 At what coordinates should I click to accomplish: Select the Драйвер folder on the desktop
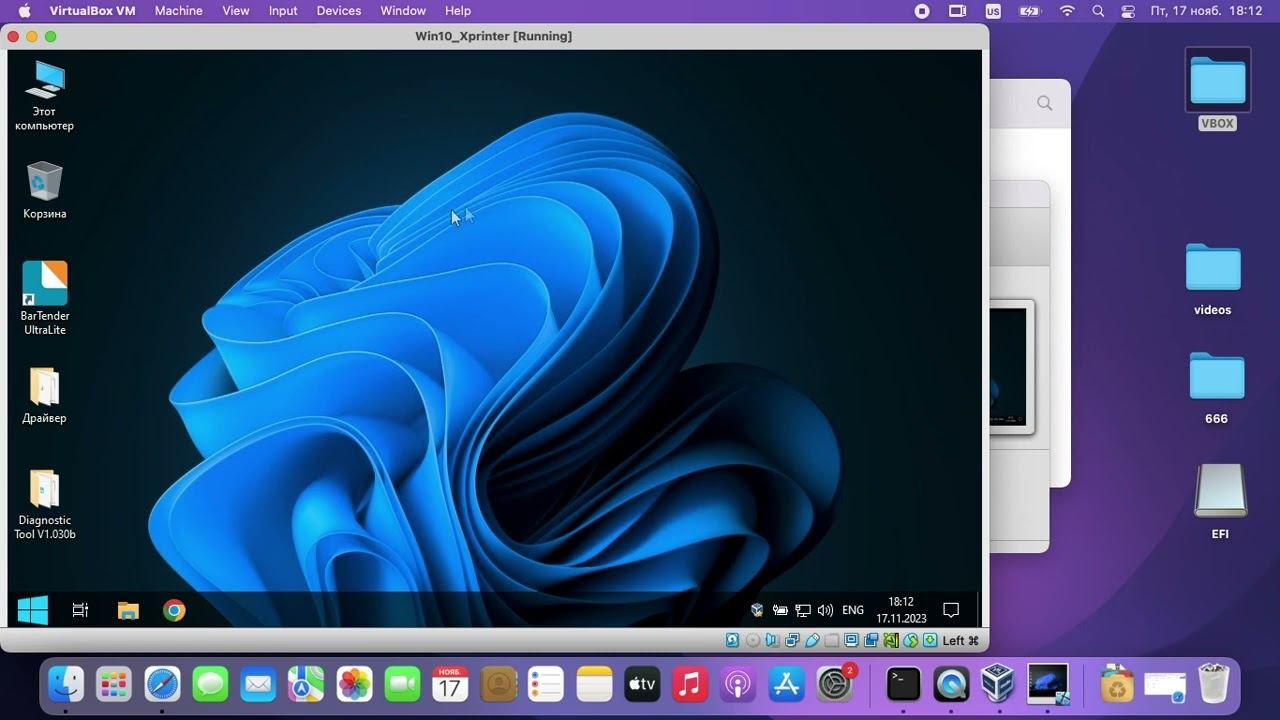tap(44, 396)
